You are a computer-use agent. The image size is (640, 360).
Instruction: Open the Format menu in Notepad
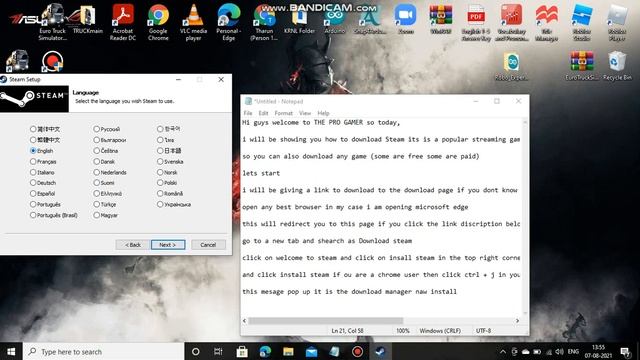pos(283,113)
